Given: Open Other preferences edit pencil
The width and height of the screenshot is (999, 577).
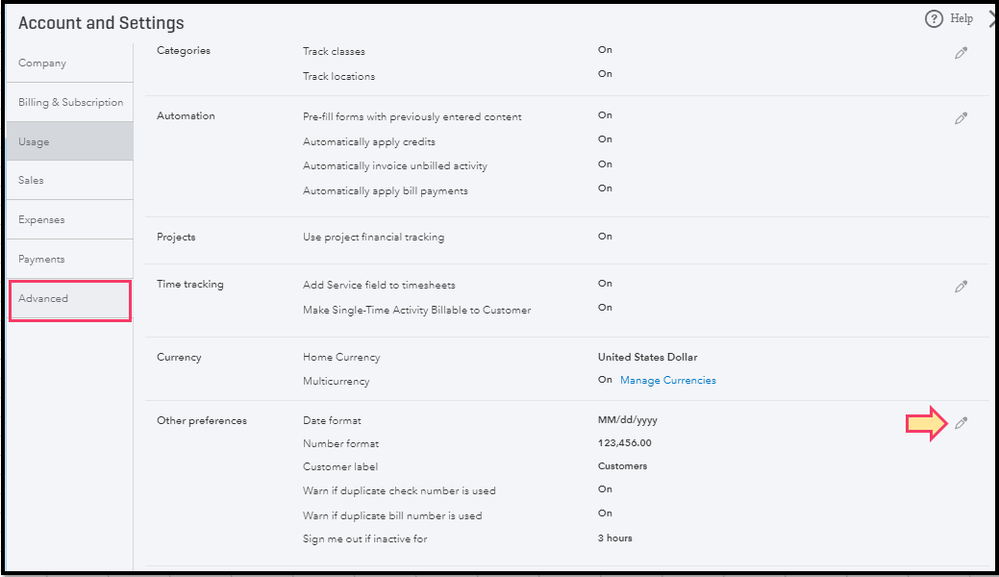Looking at the screenshot, I should [x=961, y=423].
